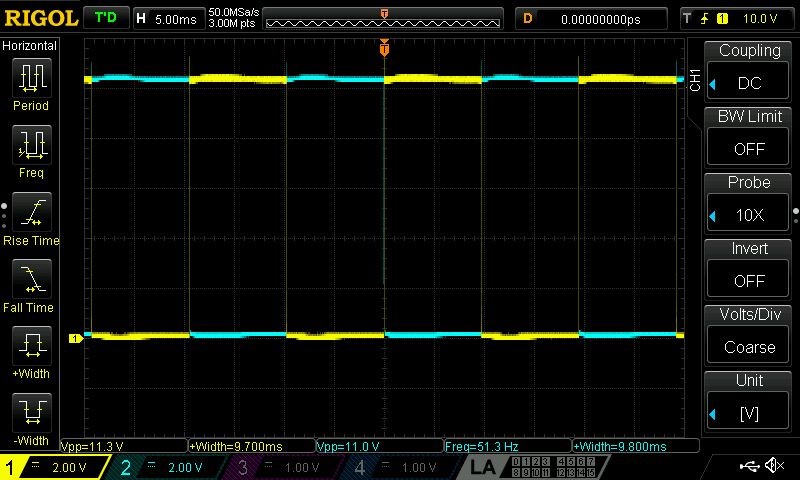The image size is (800, 480).
Task: Click the H 5.00ms timebase readout
Action: tap(168, 19)
